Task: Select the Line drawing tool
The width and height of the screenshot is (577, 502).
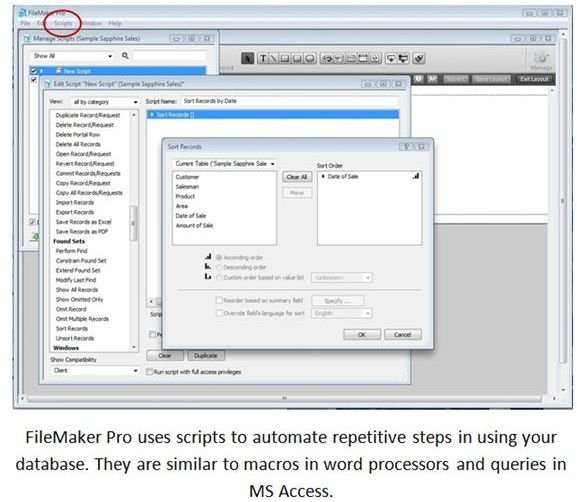Action: [274, 58]
